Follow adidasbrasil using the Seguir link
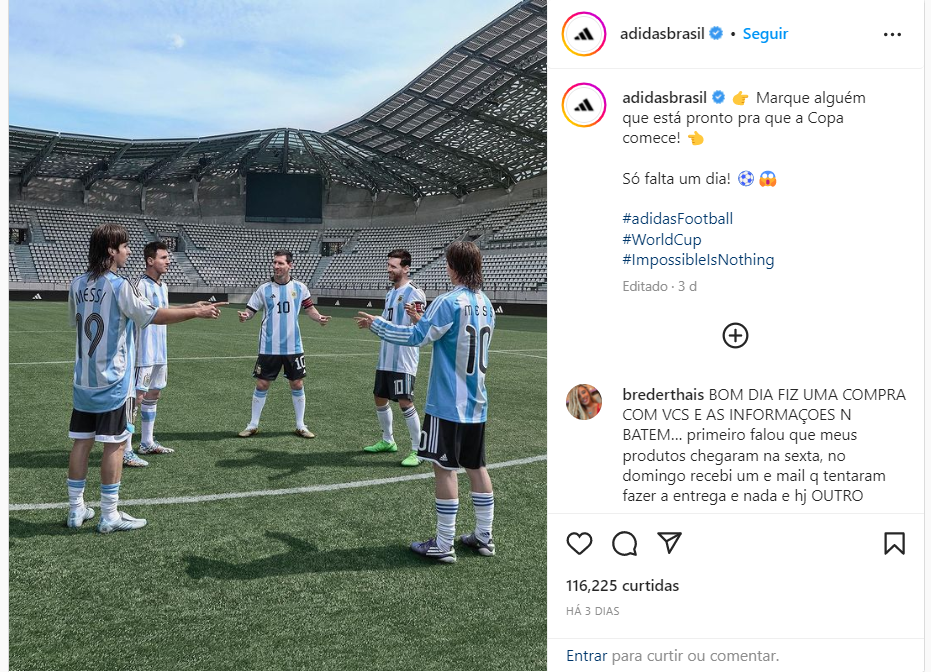 coord(765,34)
